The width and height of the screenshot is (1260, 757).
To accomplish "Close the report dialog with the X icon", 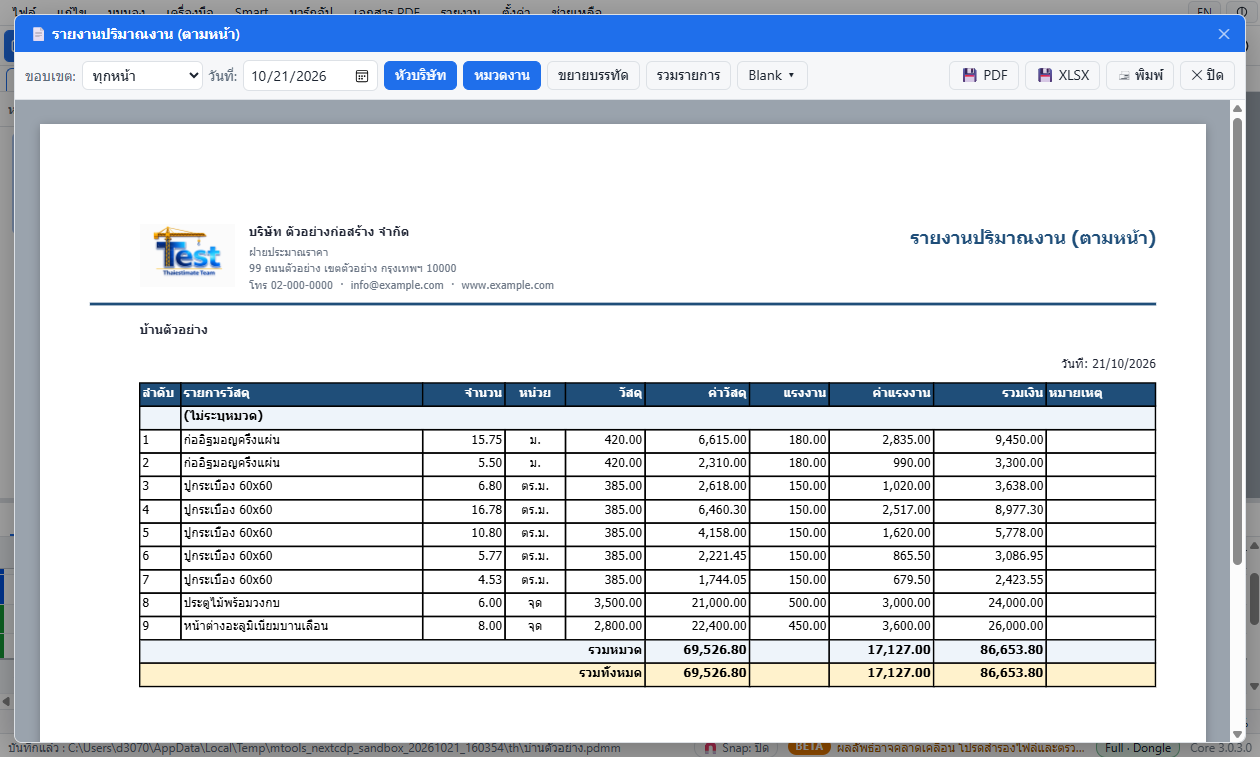I will (1224, 34).
